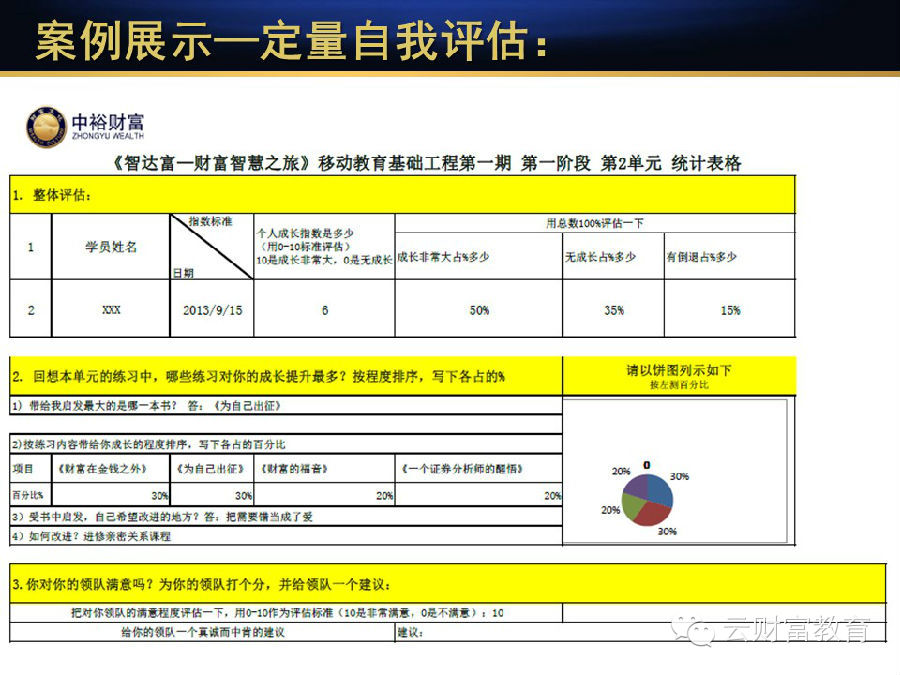Select the yellow header 1. 整体评估
900x675 pixels.
402,195
